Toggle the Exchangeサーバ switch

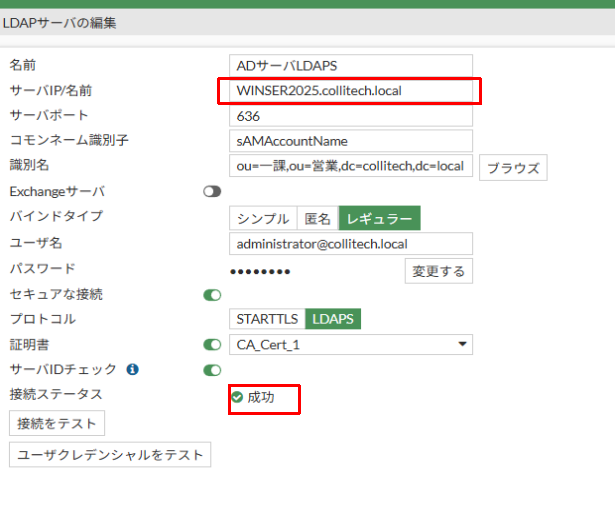pyautogui.click(x=212, y=191)
